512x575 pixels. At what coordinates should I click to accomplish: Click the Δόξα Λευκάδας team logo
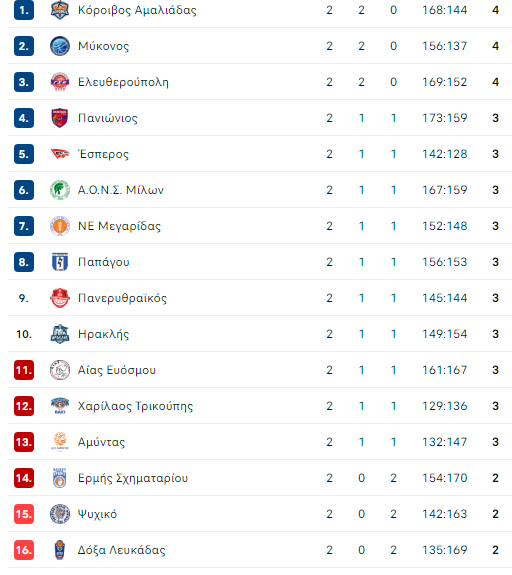60,550
